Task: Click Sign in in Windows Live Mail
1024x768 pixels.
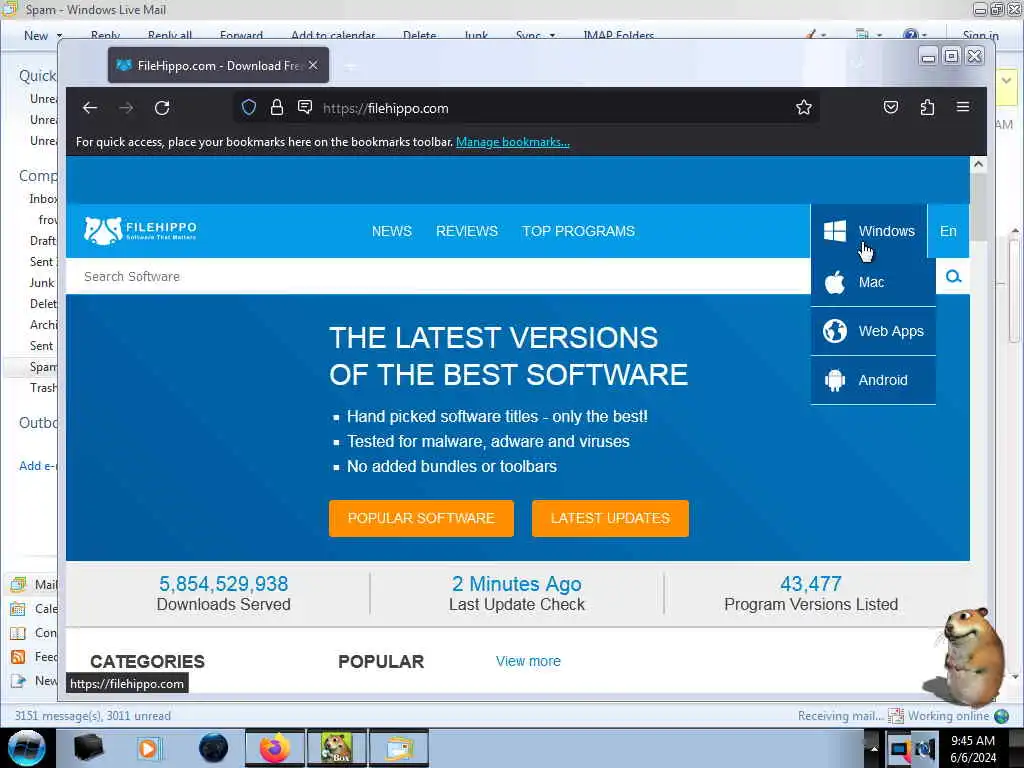Action: point(980,36)
